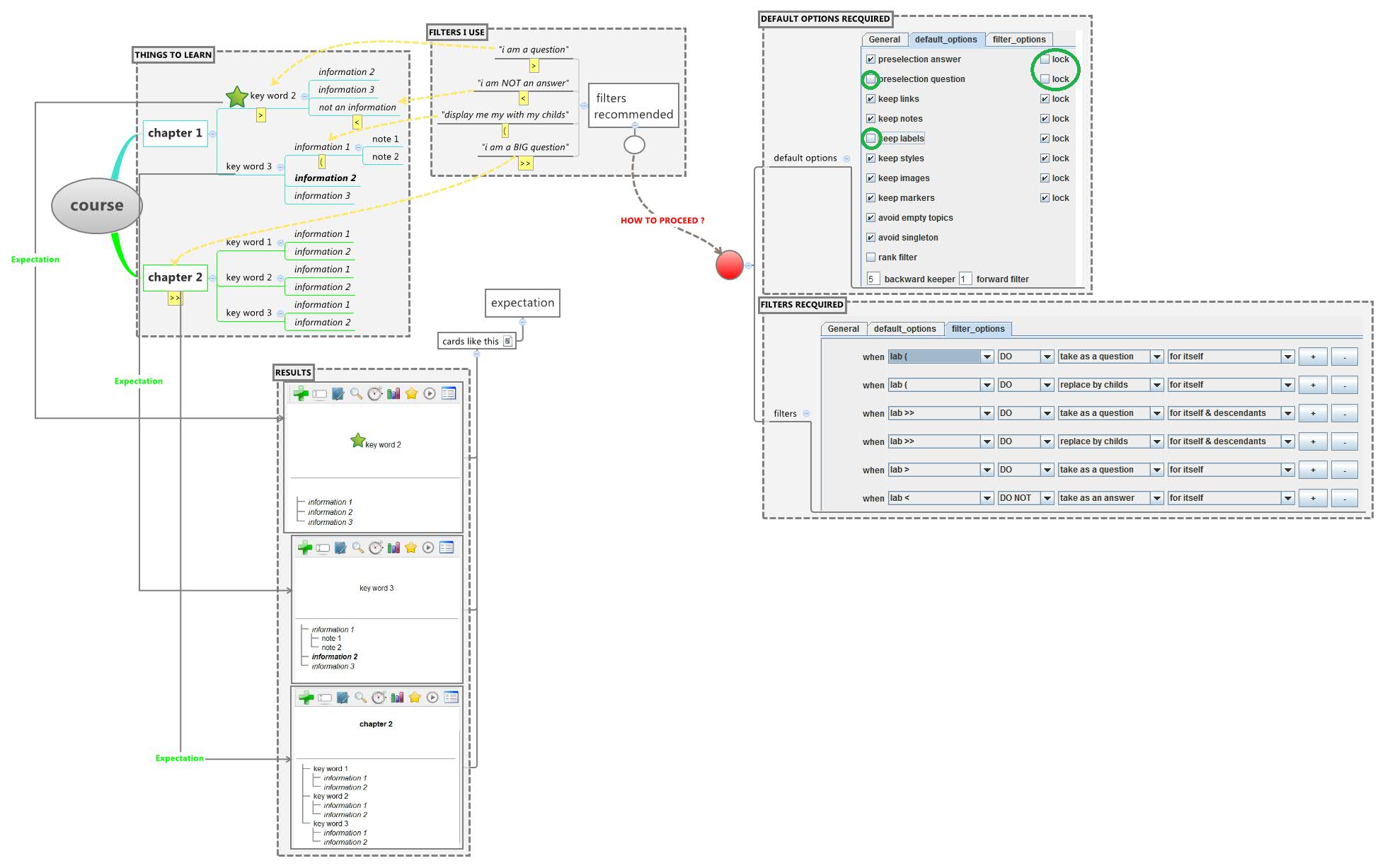Viewport: 1385px width, 868px height.
Task: Click the text field icon in "chapter 2" card toolbar
Action: pos(325,698)
